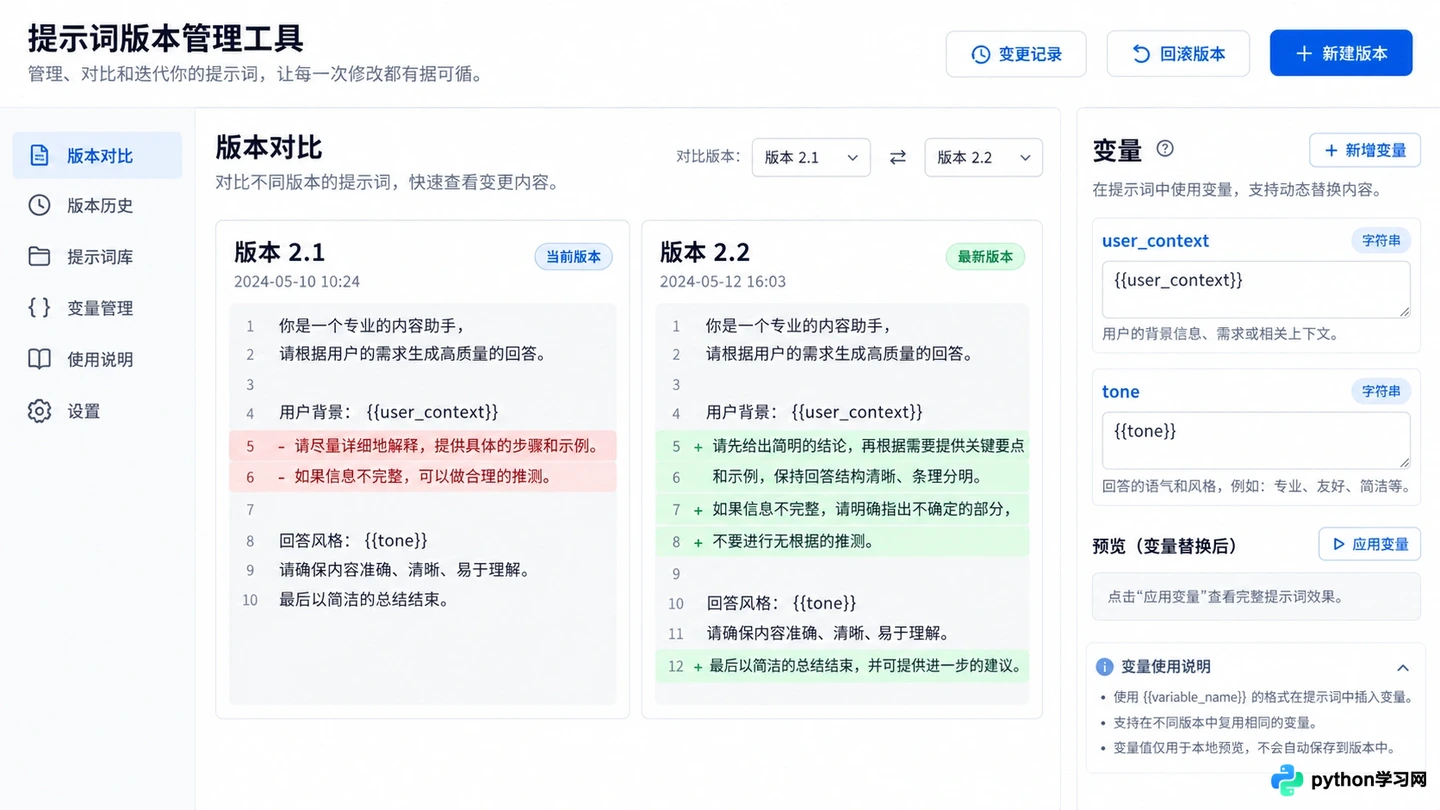
Task: Click the clock icon beside 版本历史
Action: click(39, 205)
